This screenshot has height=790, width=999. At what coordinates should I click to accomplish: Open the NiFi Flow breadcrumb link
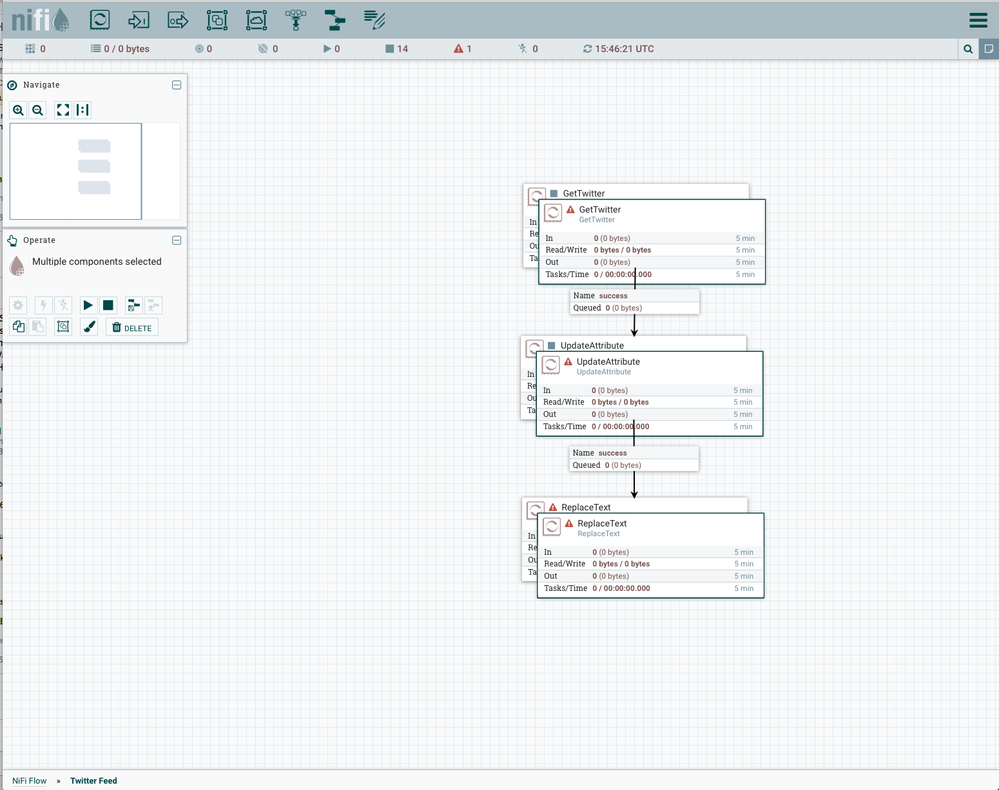pos(29,781)
